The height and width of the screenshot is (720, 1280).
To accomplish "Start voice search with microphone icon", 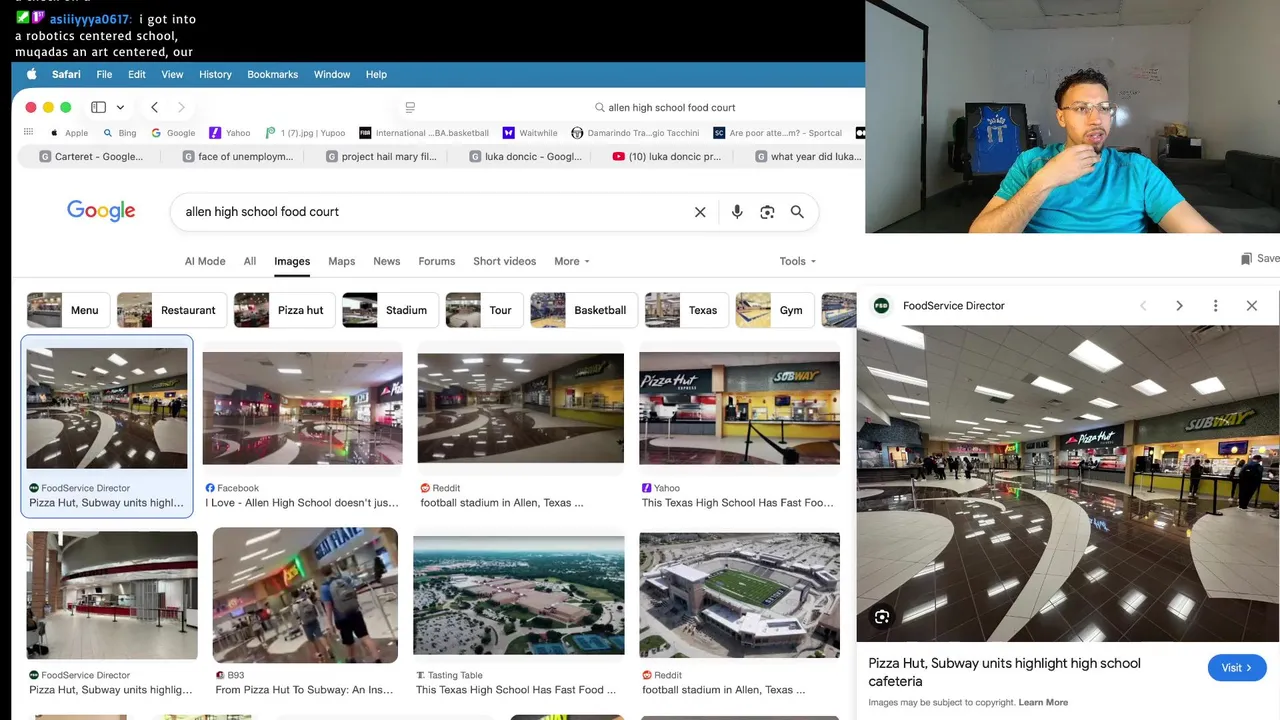I will (x=737, y=212).
